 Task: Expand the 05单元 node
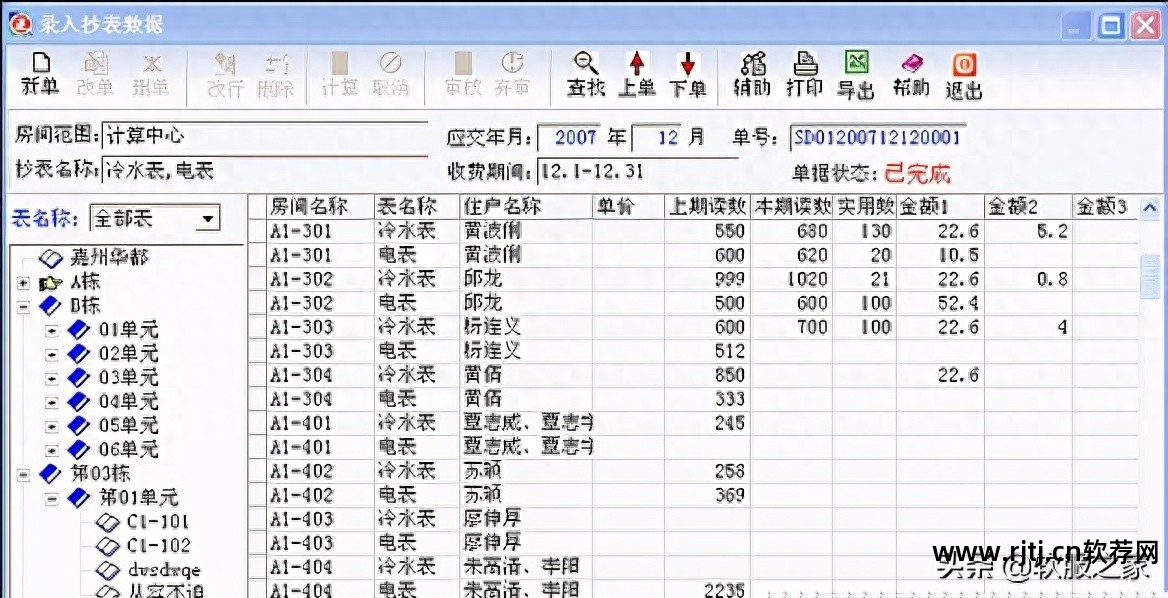[51, 426]
